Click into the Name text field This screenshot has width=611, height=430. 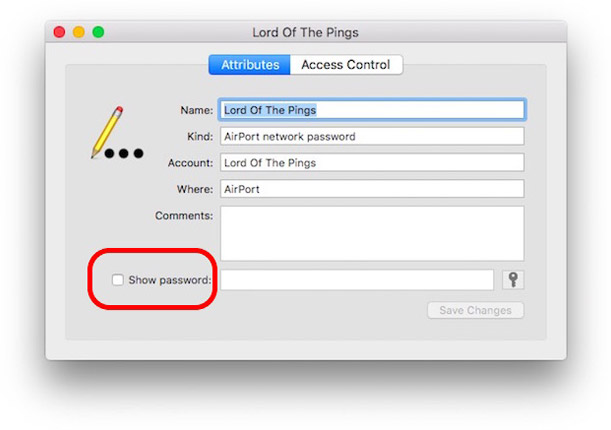tap(372, 110)
